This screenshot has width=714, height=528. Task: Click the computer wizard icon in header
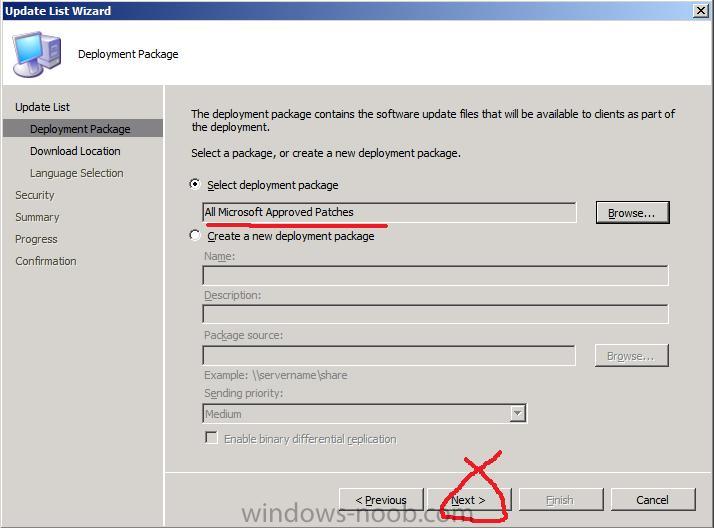click(x=36, y=54)
